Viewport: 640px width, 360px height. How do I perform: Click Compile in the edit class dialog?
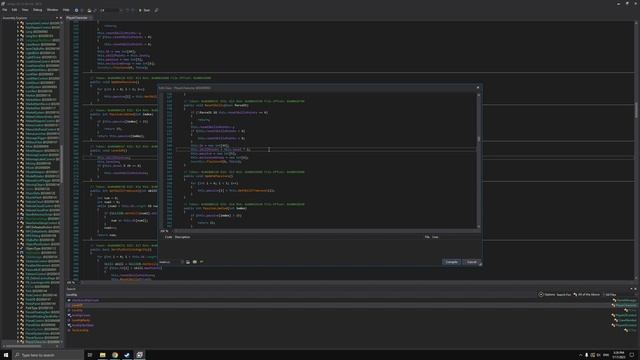(451, 262)
